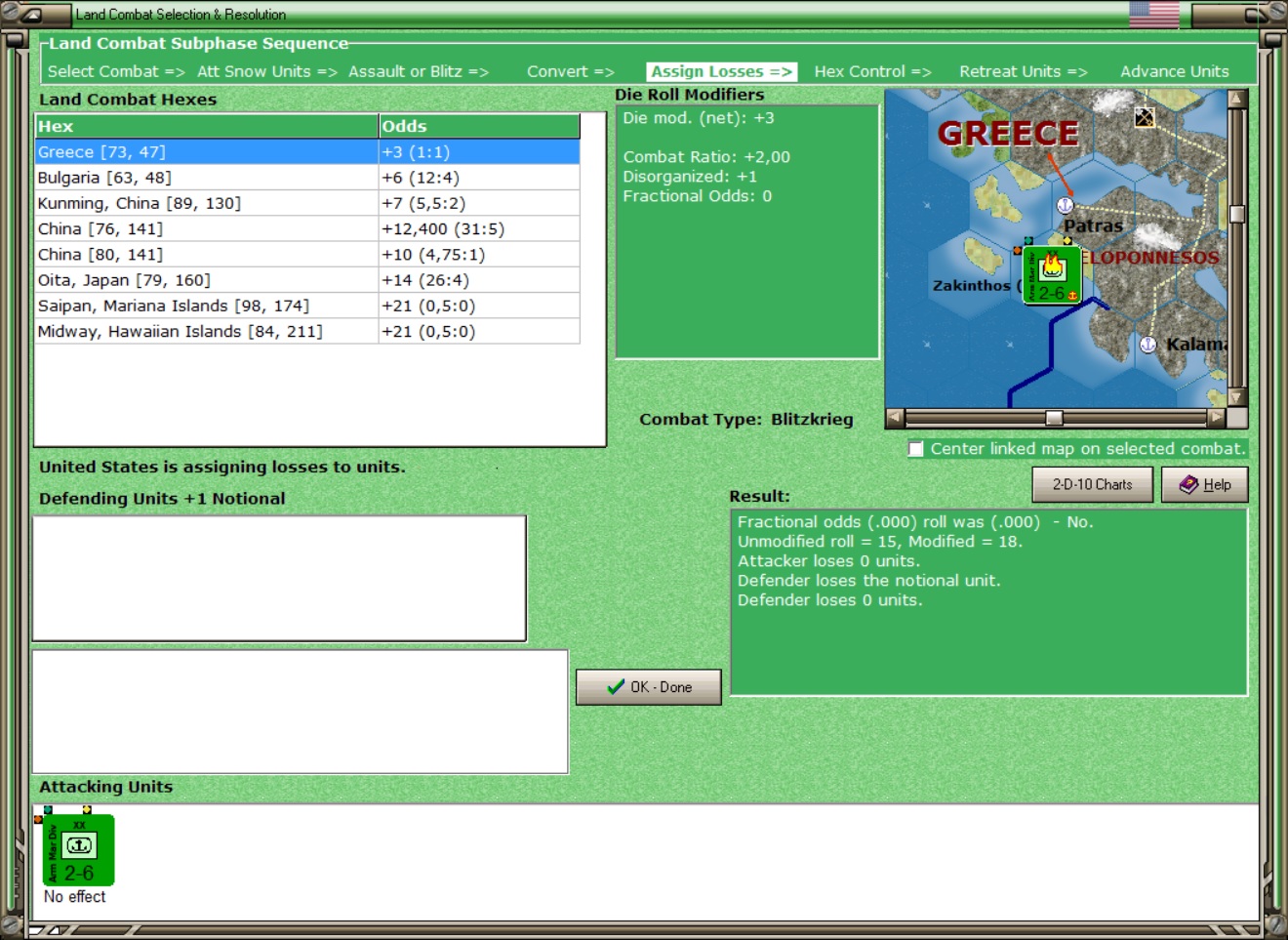Click OK - Done button
Screen dimensions: 1288x940
tap(649, 687)
